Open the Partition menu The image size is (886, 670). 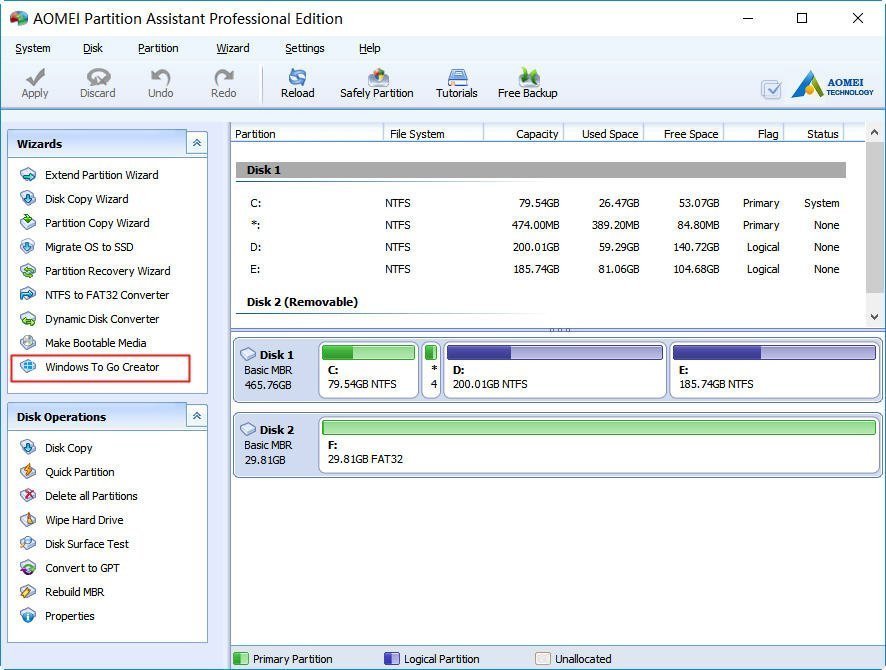pyautogui.click(x=158, y=48)
